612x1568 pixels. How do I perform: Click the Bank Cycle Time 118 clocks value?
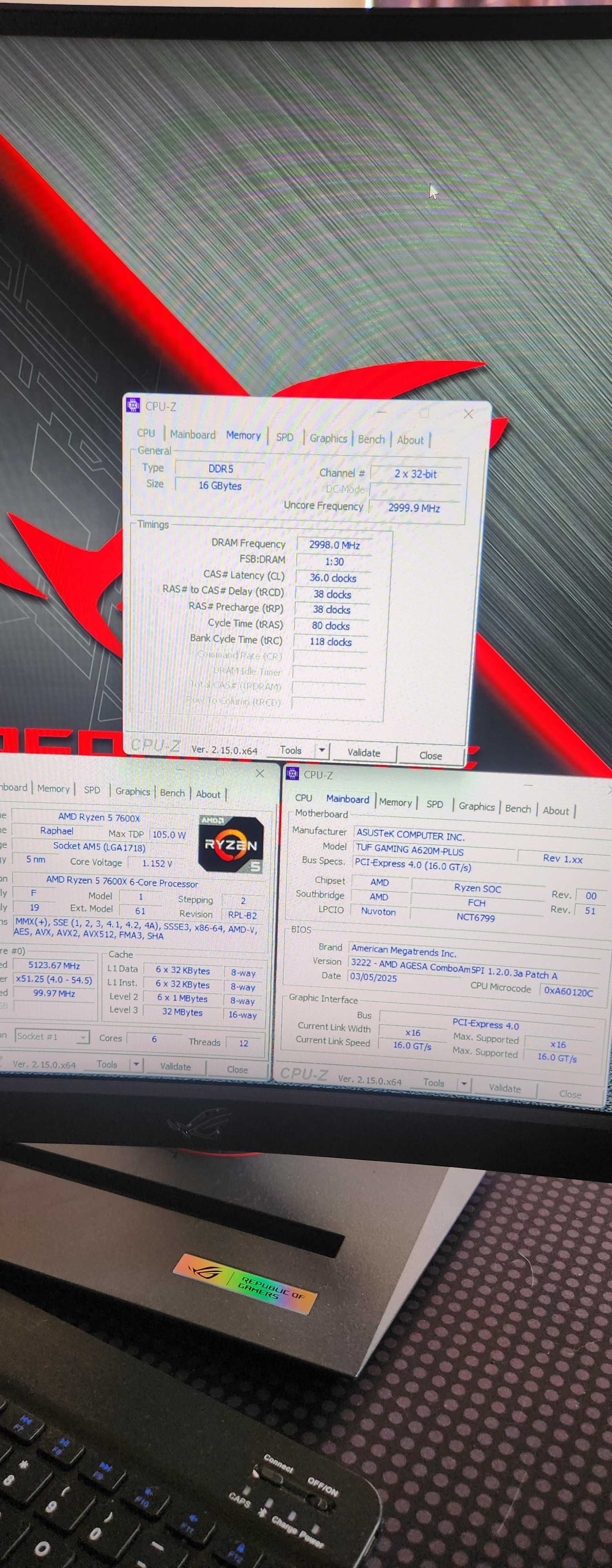point(331,642)
